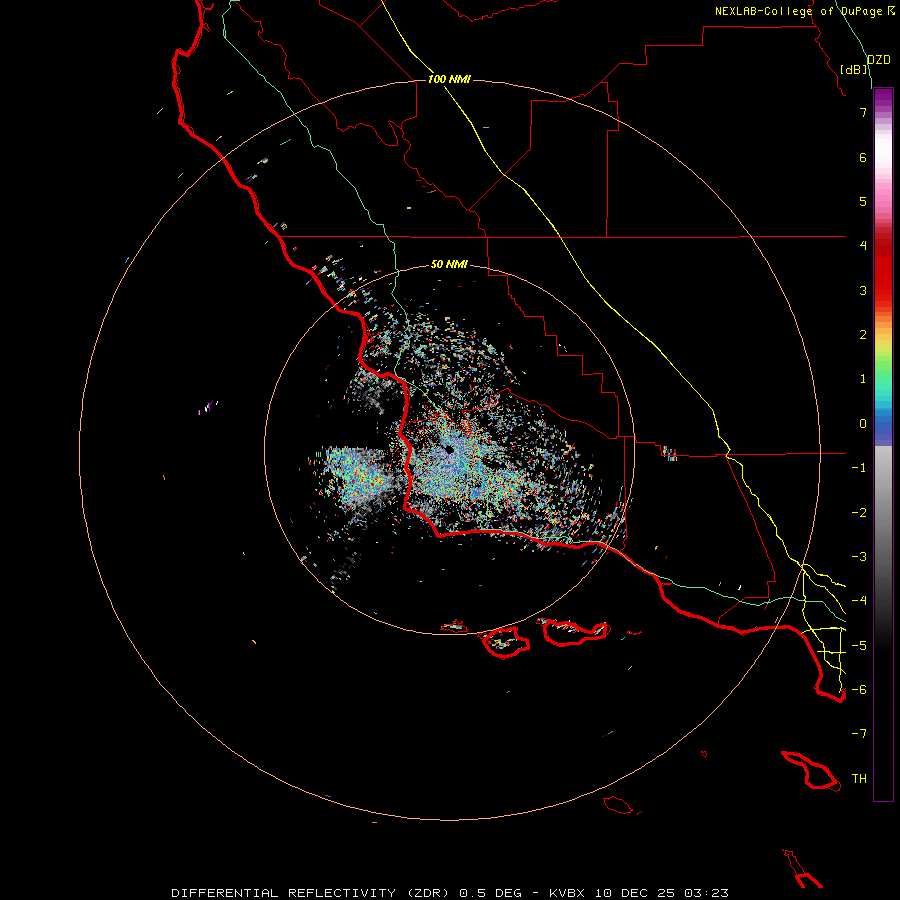This screenshot has width=900, height=900.
Task: Click the -5 value on the scale
Action: [859, 646]
